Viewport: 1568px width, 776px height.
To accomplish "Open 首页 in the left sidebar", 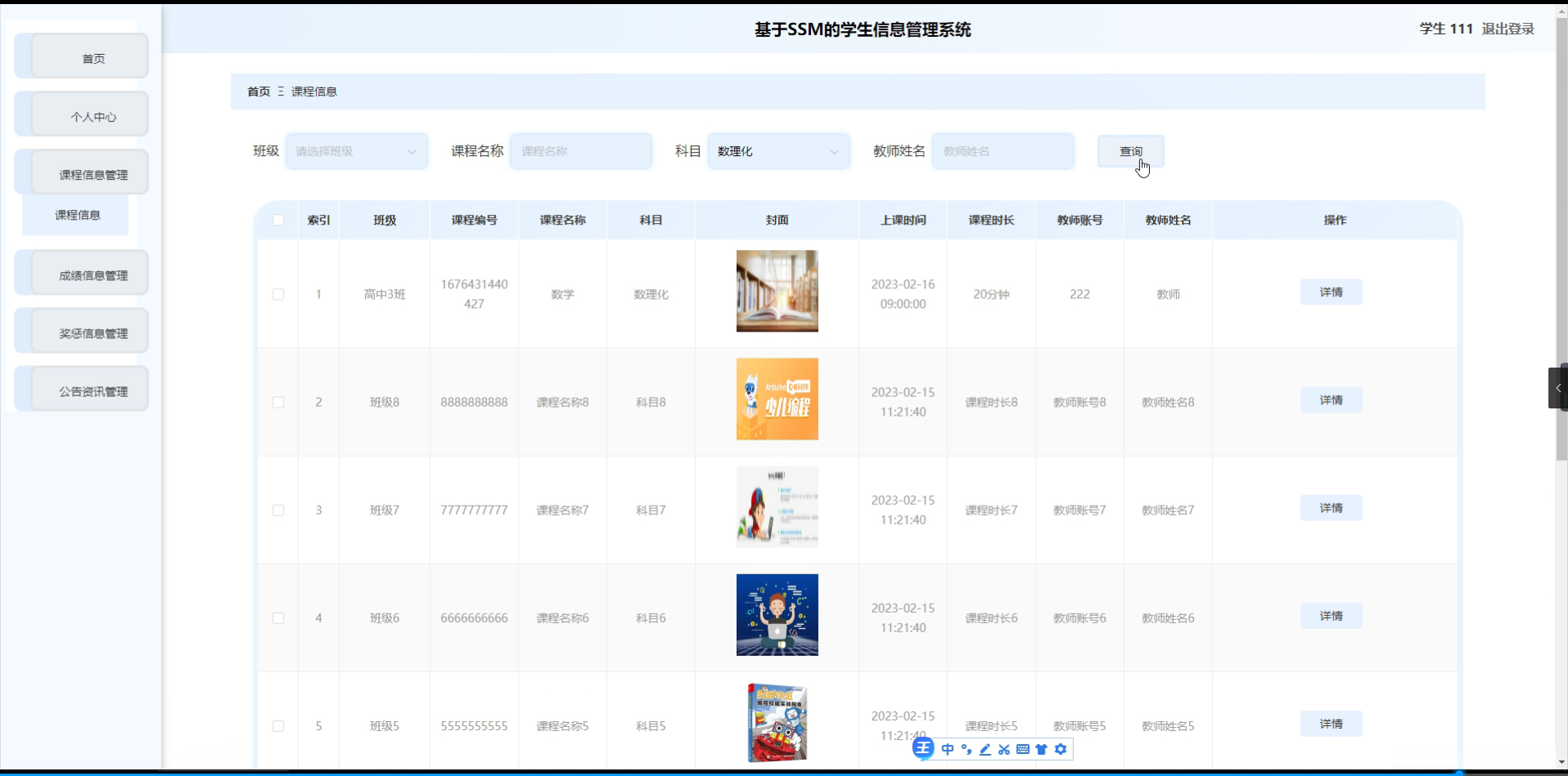I will click(x=82, y=56).
